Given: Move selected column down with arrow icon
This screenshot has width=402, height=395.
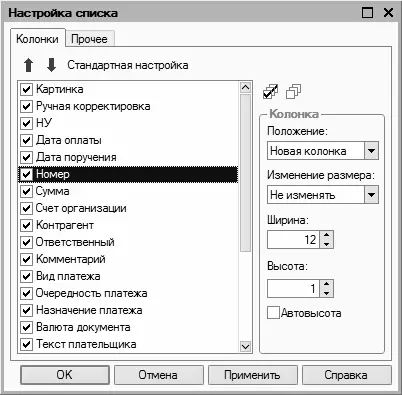Looking at the screenshot, I should point(51,65).
